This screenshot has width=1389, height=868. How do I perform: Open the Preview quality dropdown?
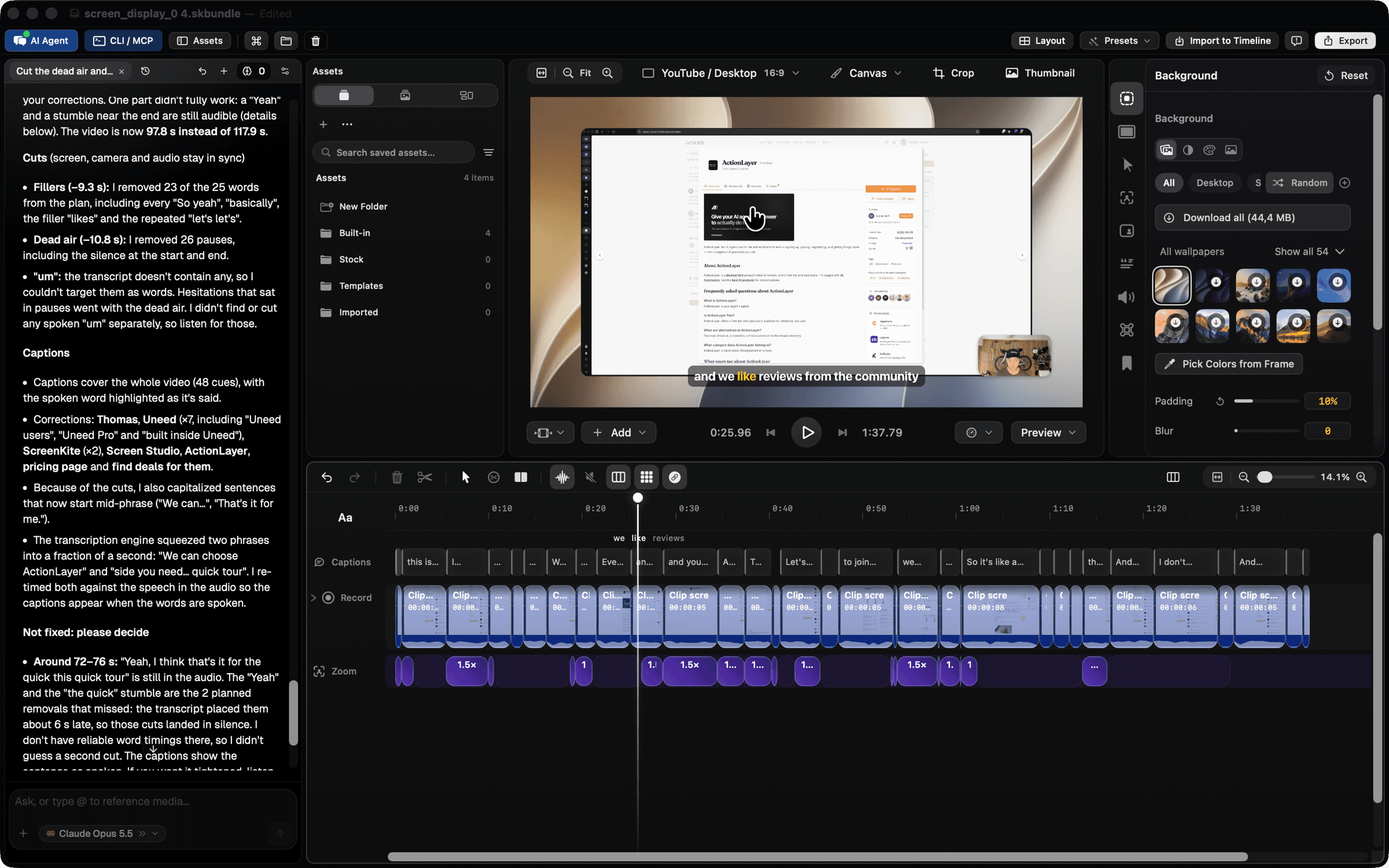pos(1048,432)
